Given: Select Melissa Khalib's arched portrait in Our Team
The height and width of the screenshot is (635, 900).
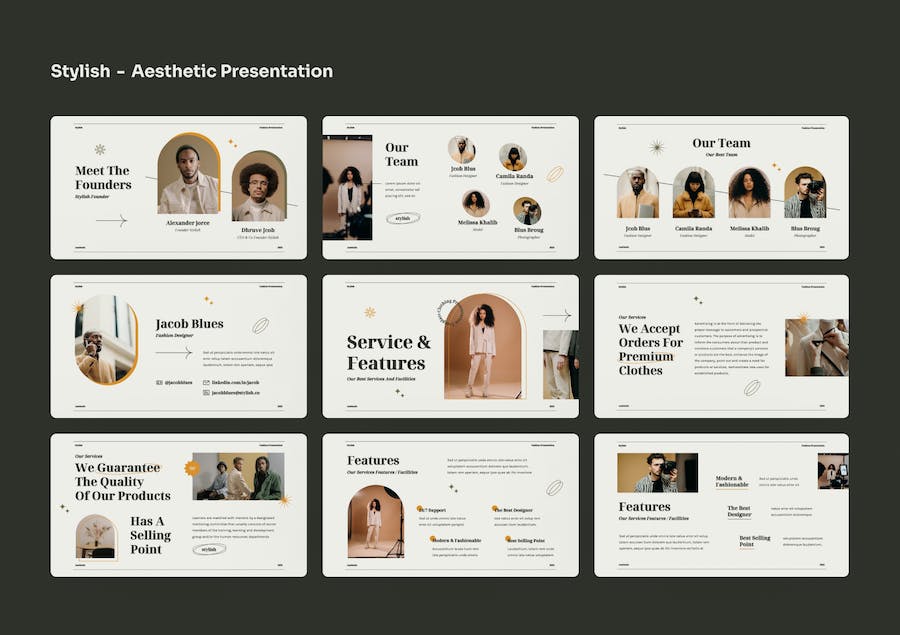Looking at the screenshot, I should pos(749,192).
